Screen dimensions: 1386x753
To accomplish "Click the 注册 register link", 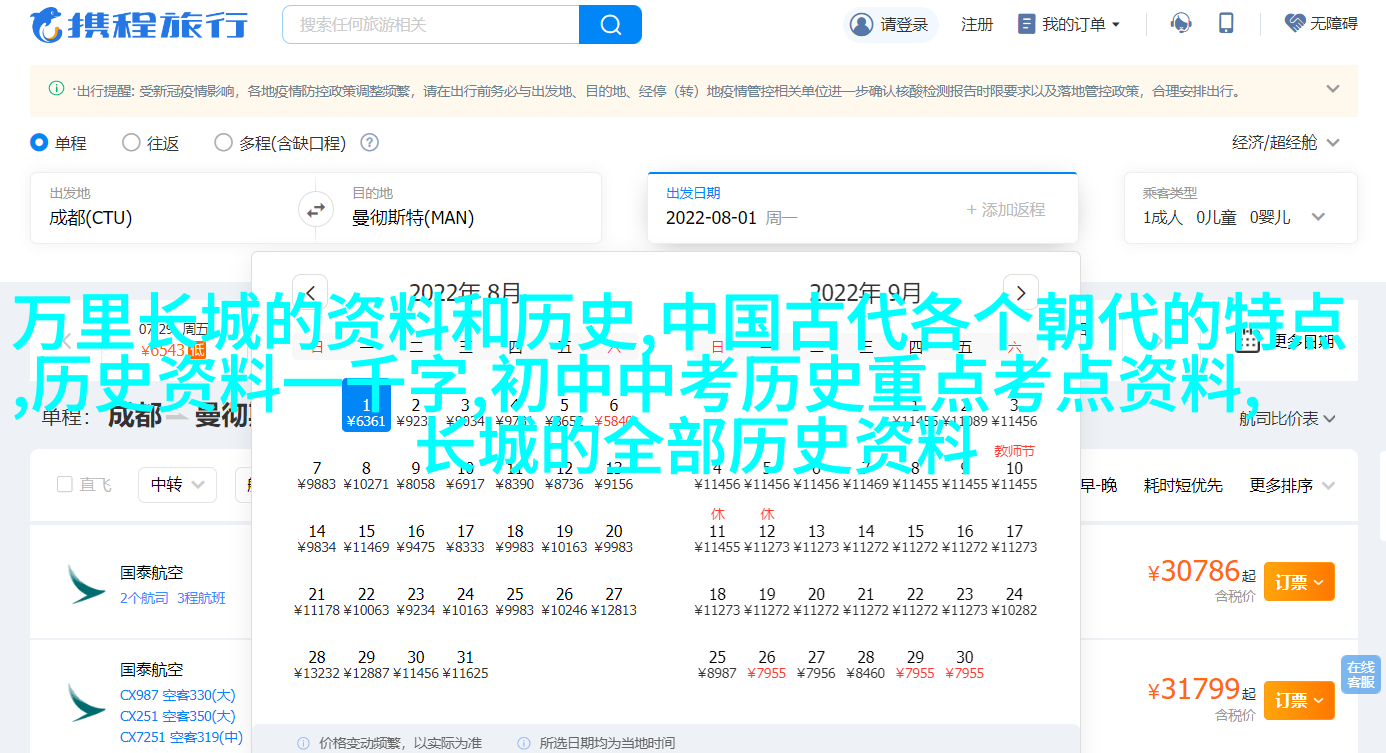I will [x=976, y=24].
